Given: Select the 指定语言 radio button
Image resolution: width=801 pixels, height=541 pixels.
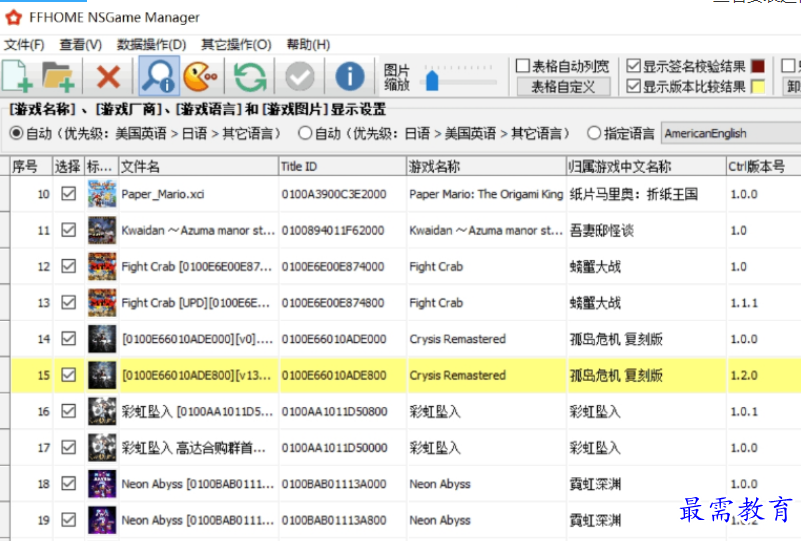Looking at the screenshot, I should (x=594, y=133).
